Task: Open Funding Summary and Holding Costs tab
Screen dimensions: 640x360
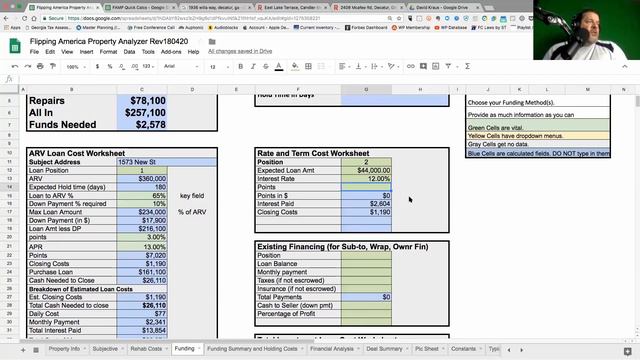Action: pyautogui.click(x=252, y=349)
